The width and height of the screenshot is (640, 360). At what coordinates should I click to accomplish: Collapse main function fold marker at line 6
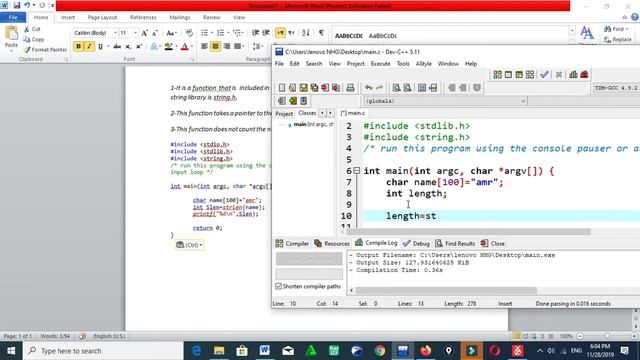pyautogui.click(x=356, y=171)
